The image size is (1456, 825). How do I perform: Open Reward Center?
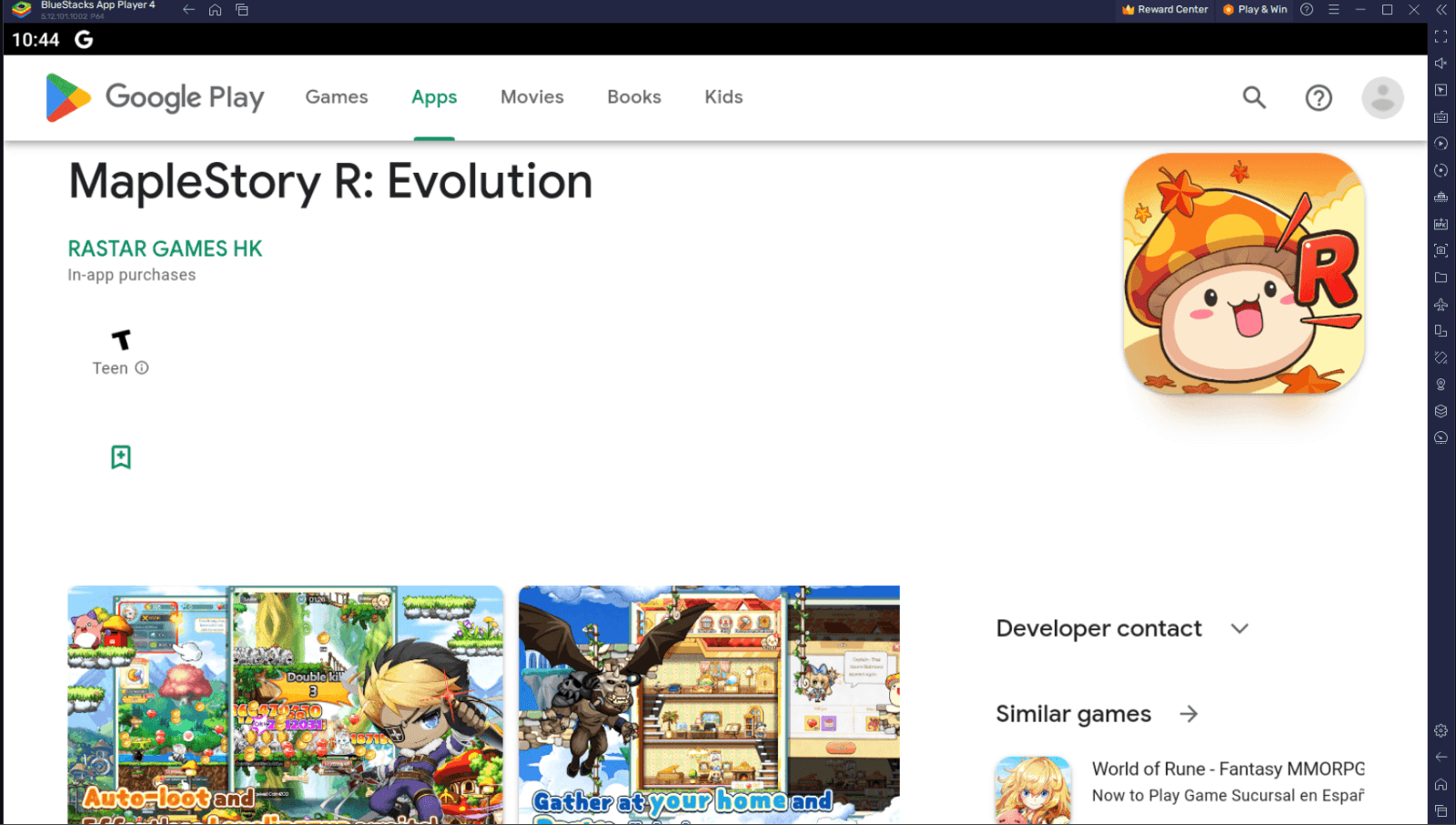click(x=1166, y=9)
